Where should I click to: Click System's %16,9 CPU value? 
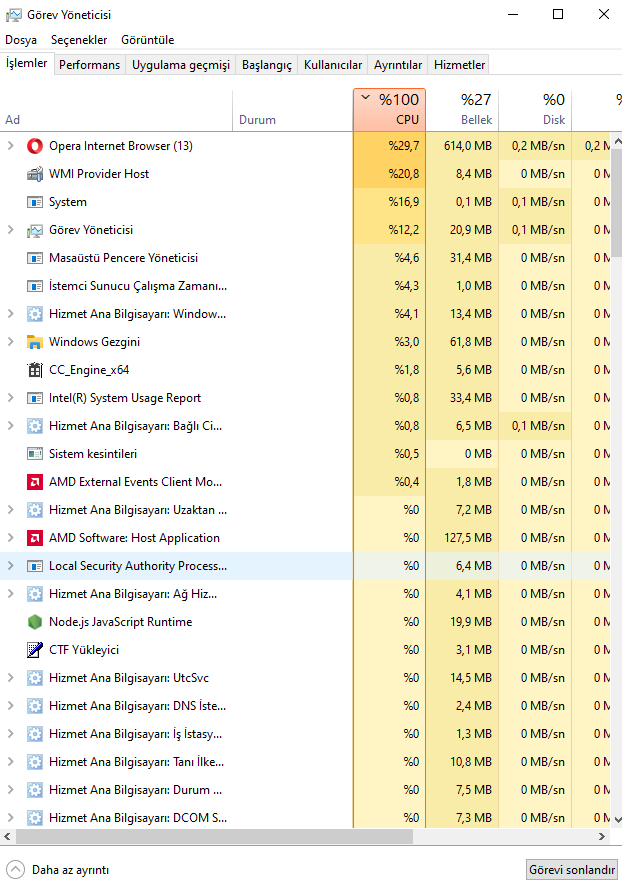pos(403,202)
